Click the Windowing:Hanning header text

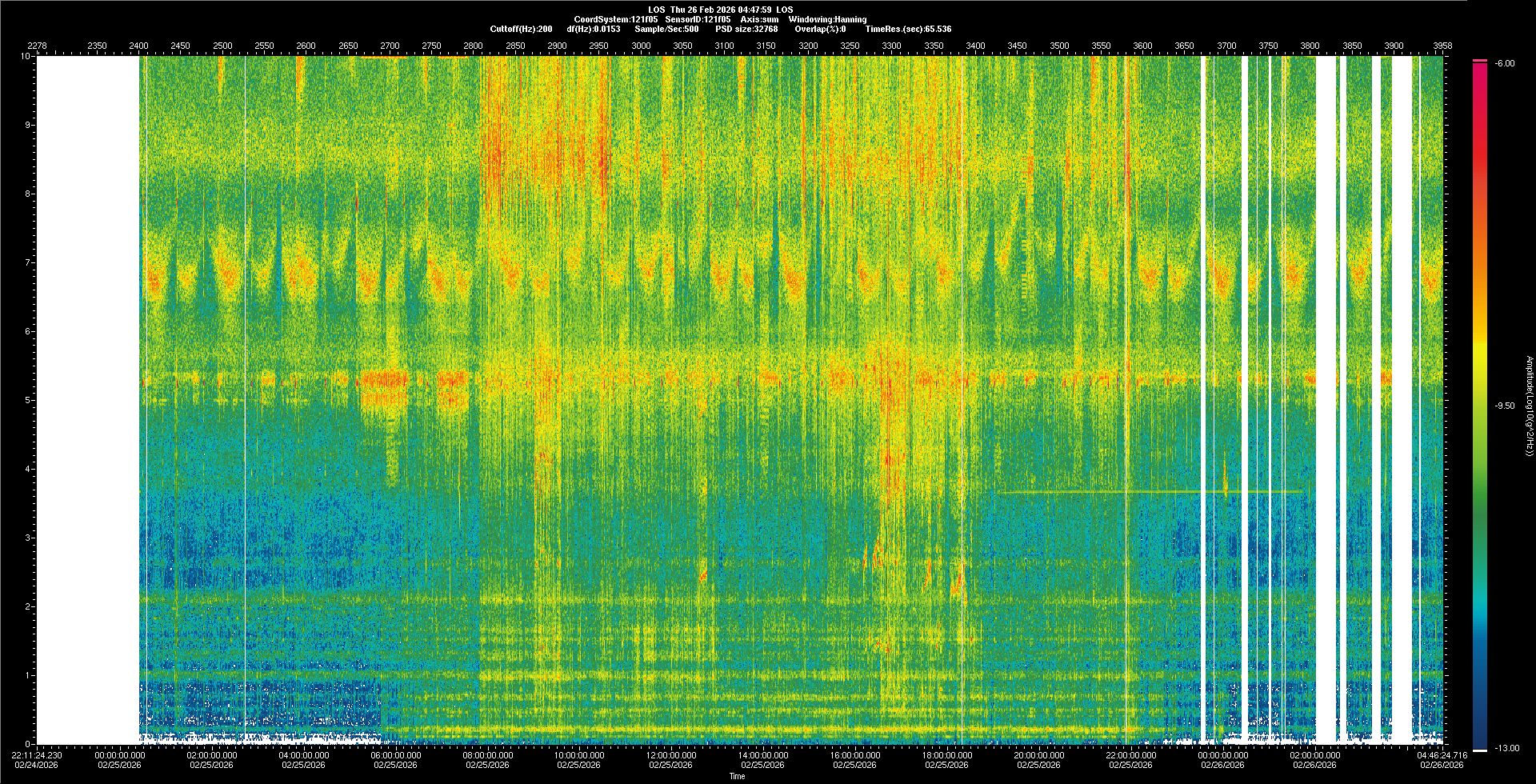(826, 19)
